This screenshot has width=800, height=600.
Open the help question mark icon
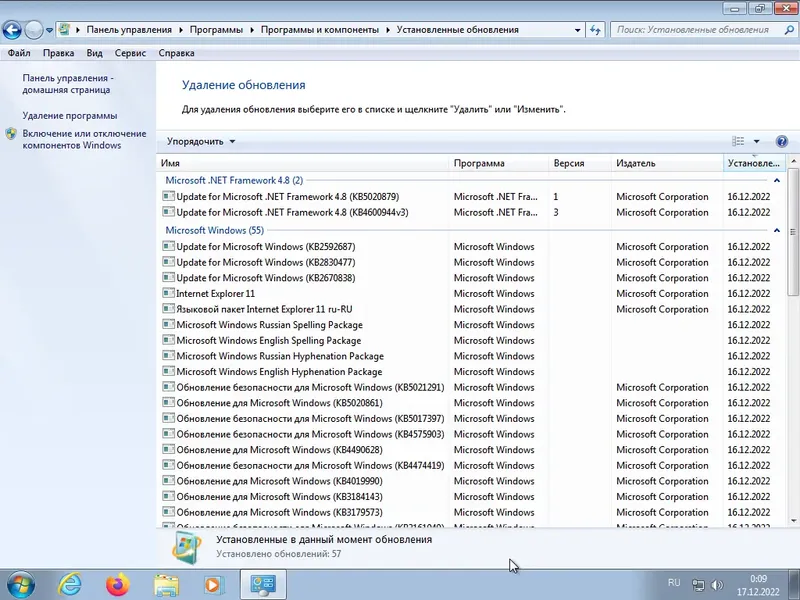point(781,141)
